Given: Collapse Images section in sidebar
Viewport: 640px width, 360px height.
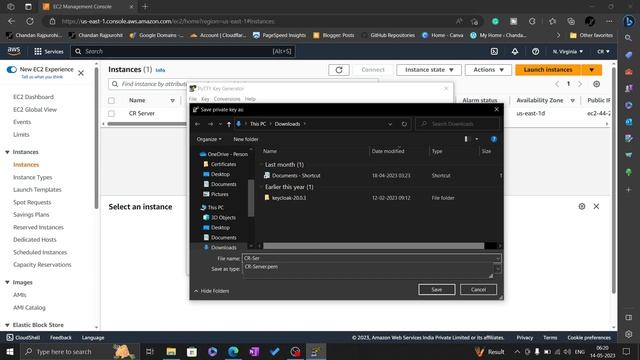Looking at the screenshot, I should point(7,282).
